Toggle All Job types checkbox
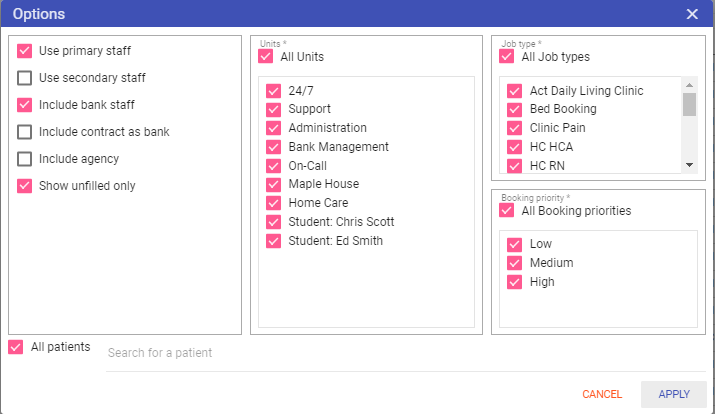Image resolution: width=715 pixels, height=414 pixels. pos(507,57)
